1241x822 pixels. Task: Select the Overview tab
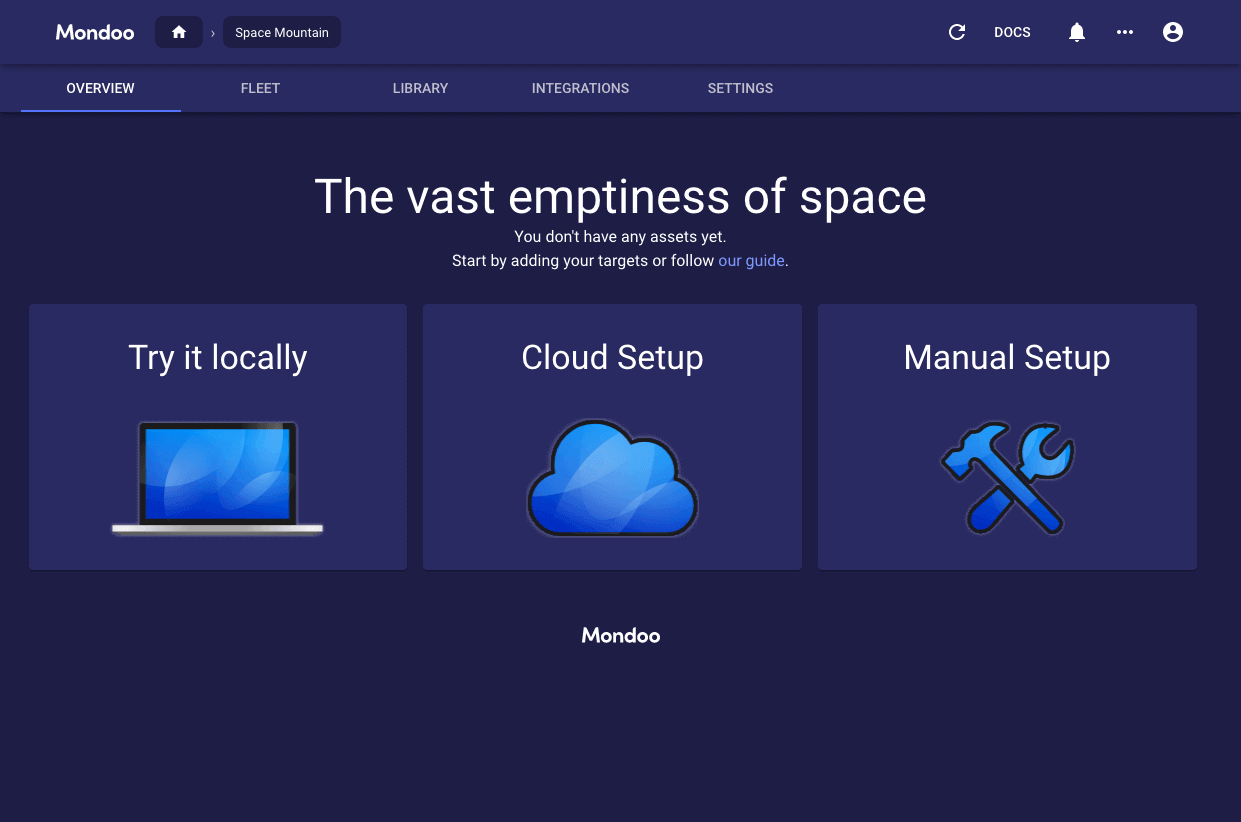pyautogui.click(x=100, y=88)
